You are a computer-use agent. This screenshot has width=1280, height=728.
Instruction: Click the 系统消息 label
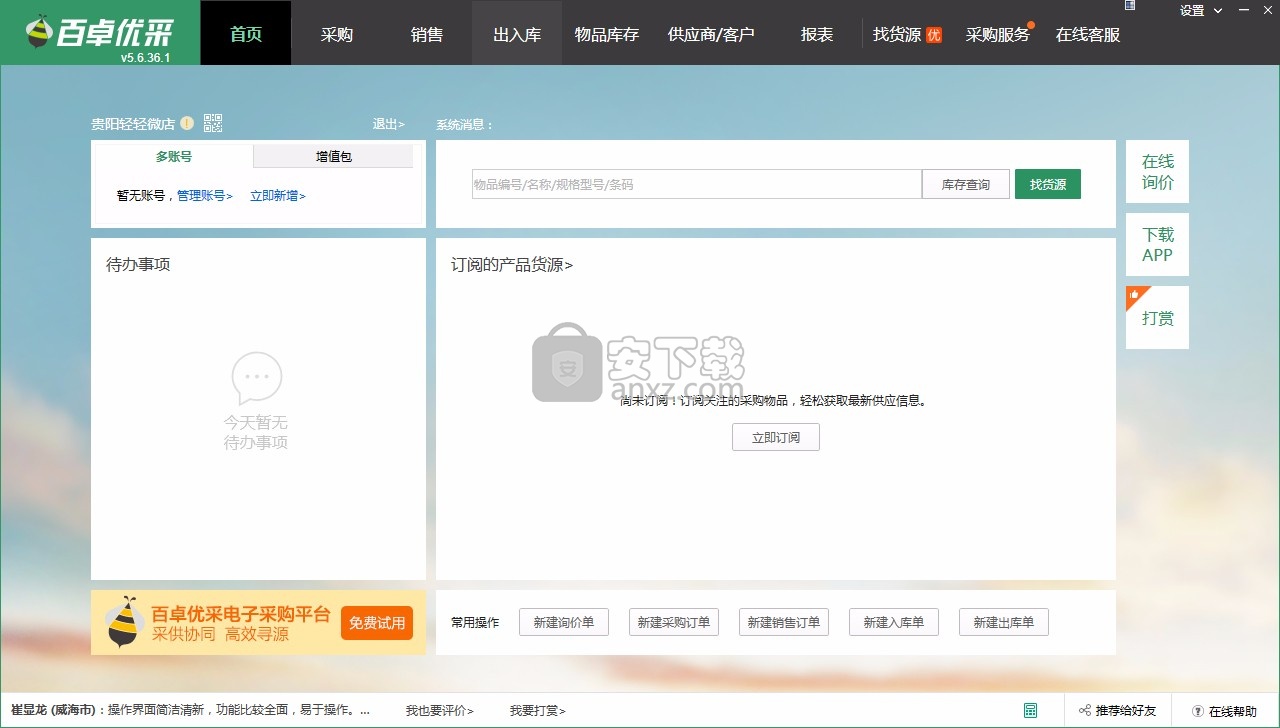coord(465,125)
